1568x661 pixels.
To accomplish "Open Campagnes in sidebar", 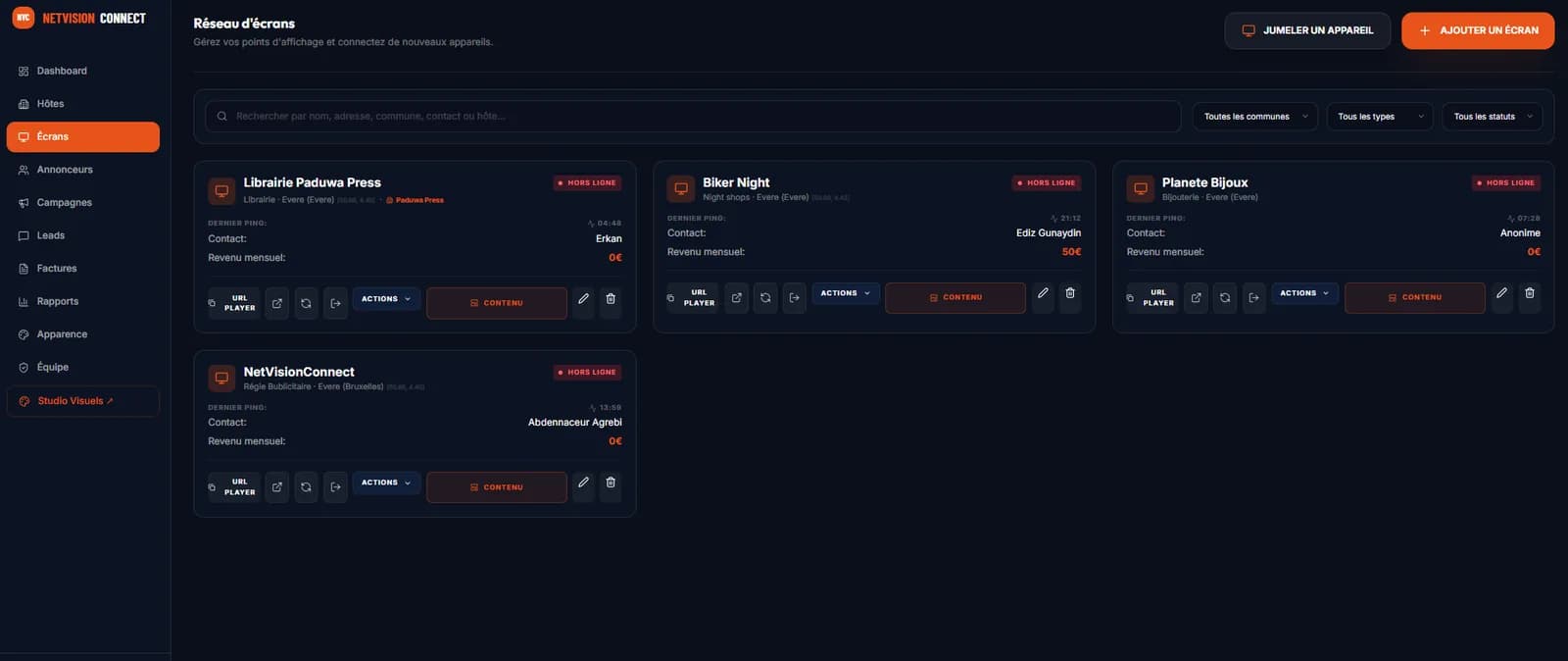I will pos(82,203).
